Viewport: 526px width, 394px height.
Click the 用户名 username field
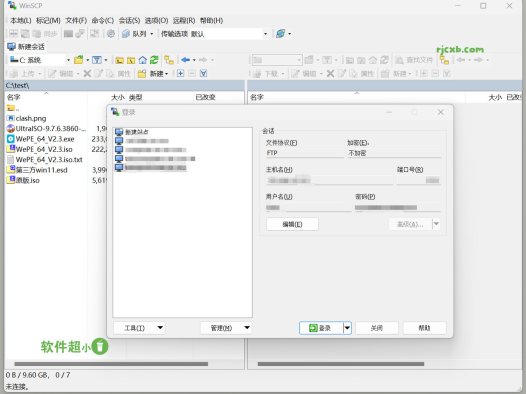pos(308,208)
